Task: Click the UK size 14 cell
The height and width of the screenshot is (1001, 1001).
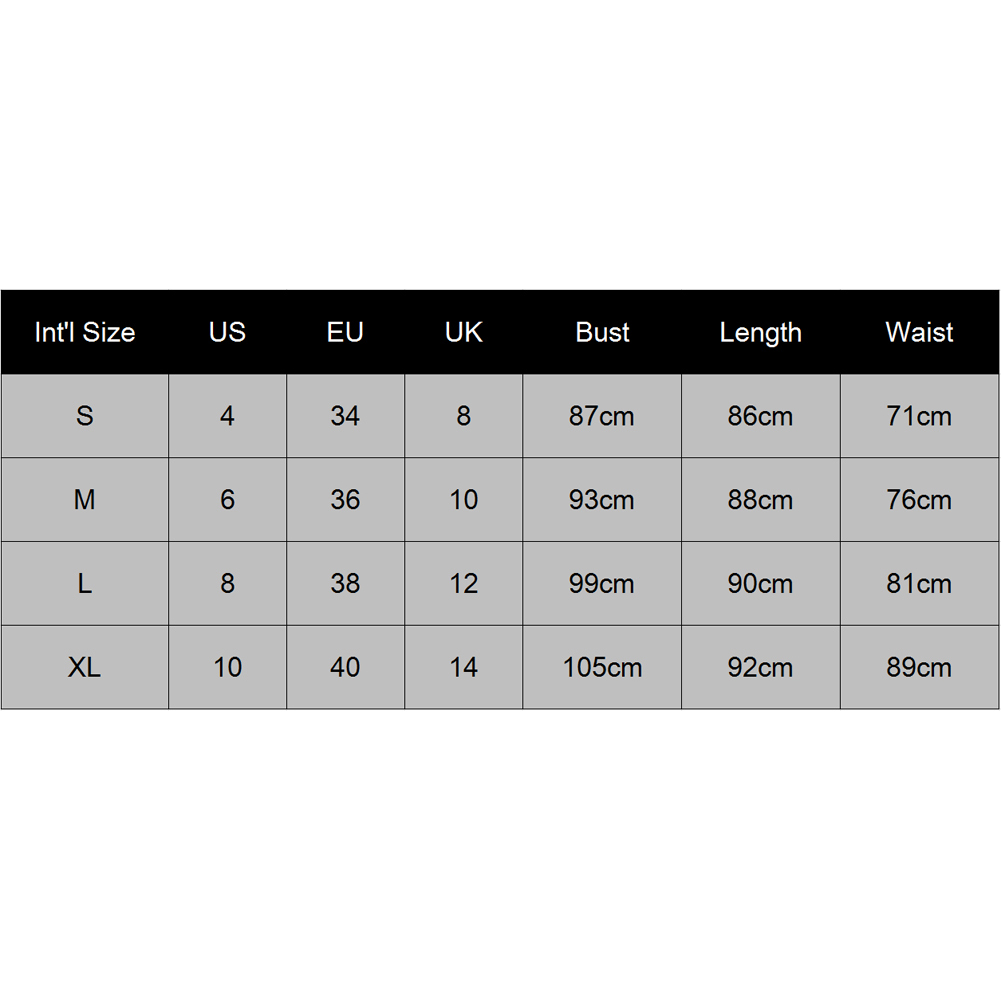Action: click(x=463, y=667)
